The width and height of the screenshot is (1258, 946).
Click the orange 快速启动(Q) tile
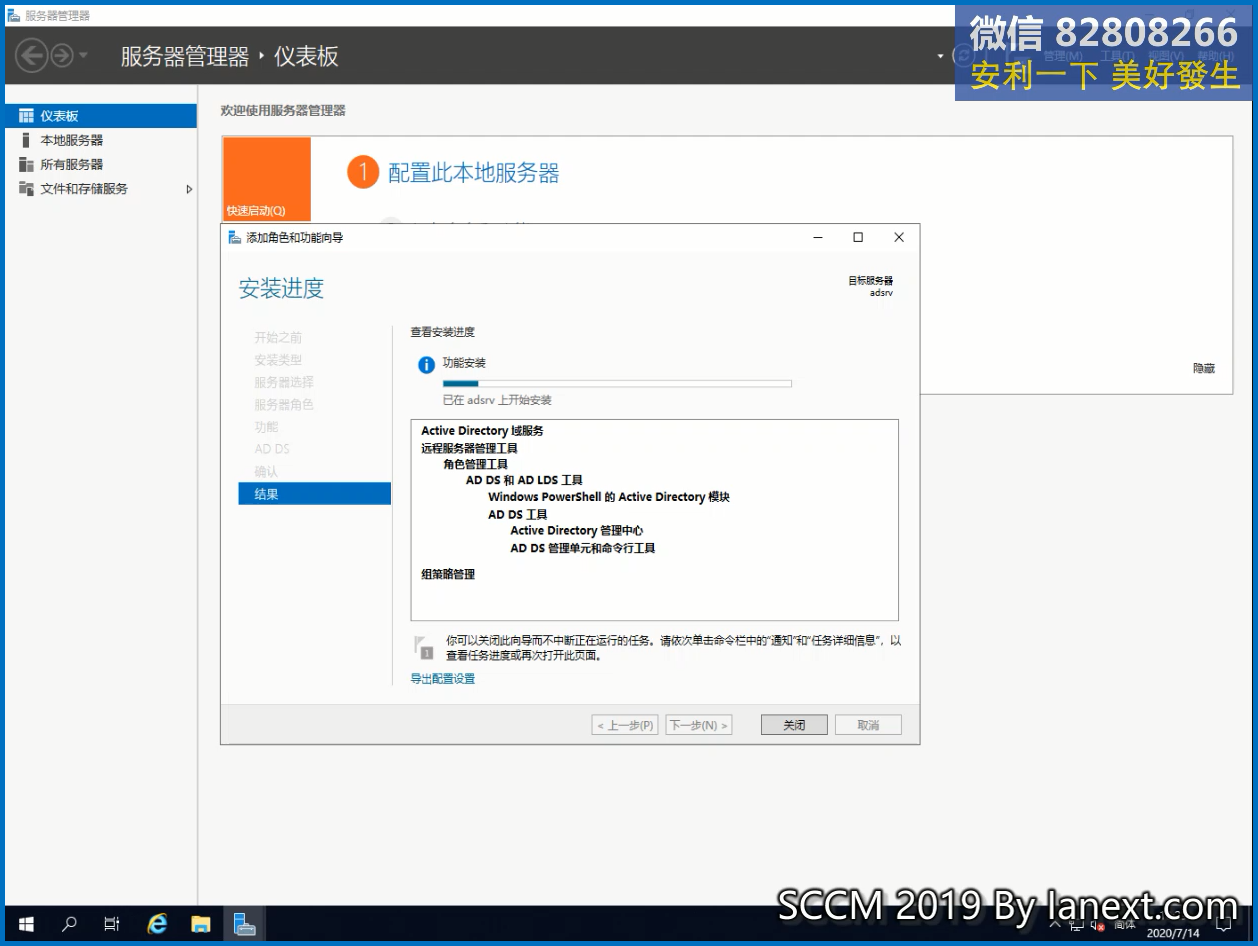point(266,179)
